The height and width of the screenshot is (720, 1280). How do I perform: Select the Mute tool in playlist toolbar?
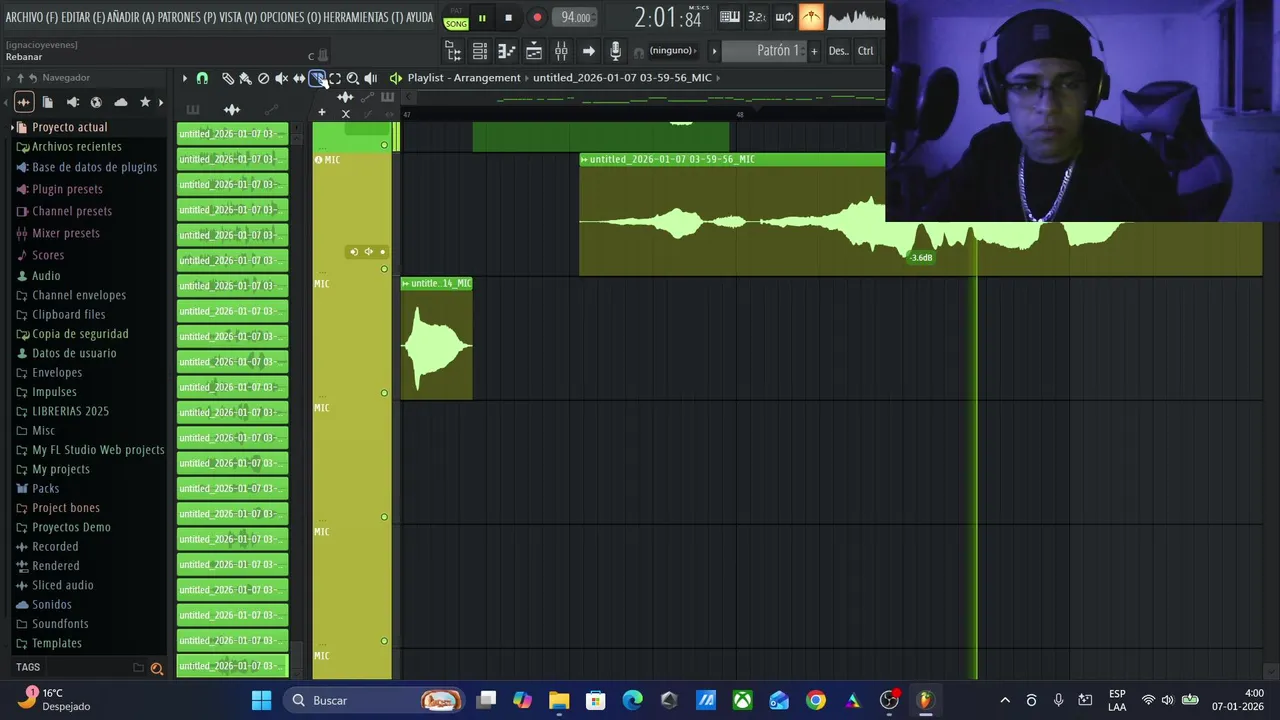pyautogui.click(x=281, y=78)
